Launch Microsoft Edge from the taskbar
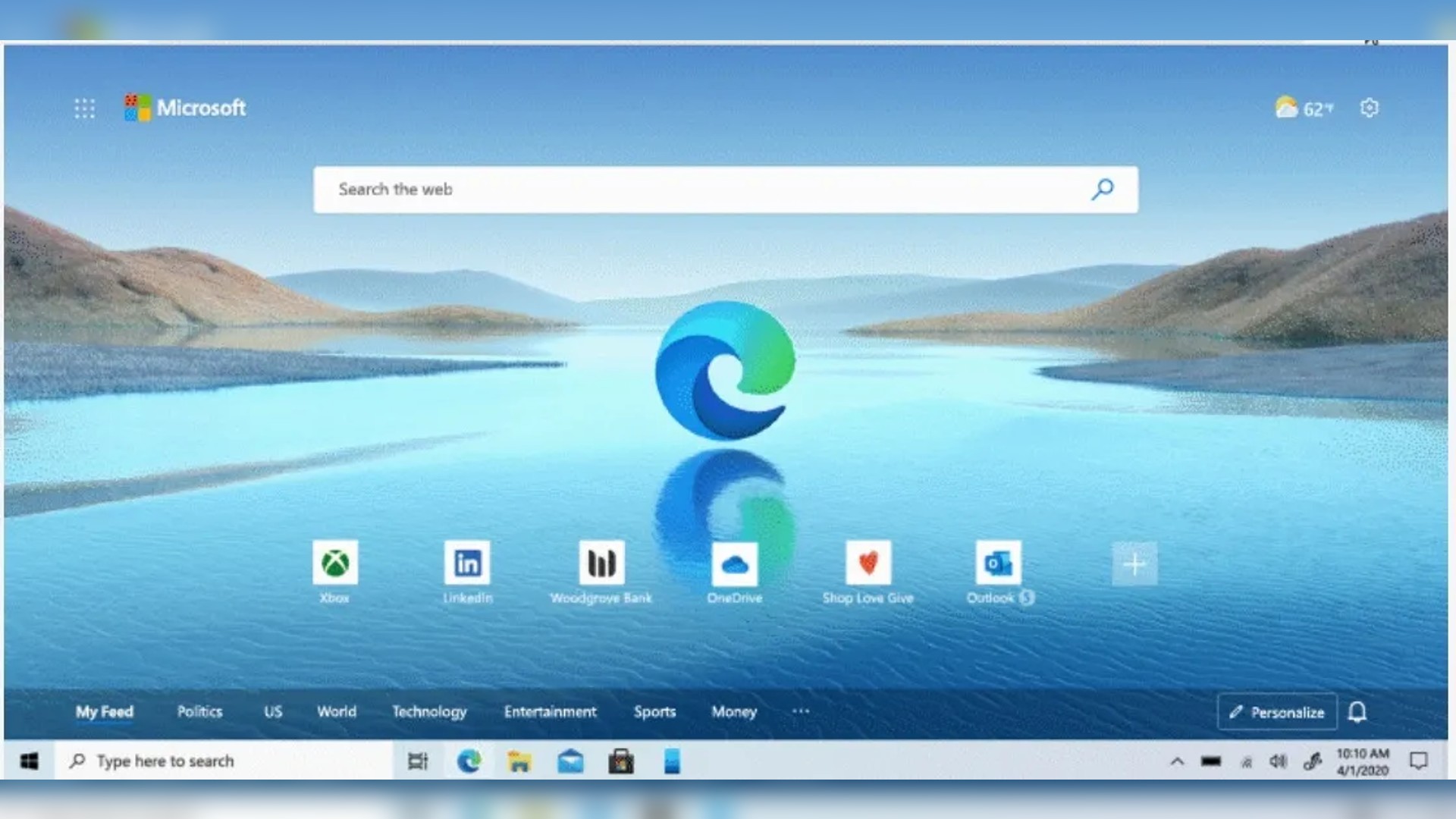 pyautogui.click(x=469, y=761)
